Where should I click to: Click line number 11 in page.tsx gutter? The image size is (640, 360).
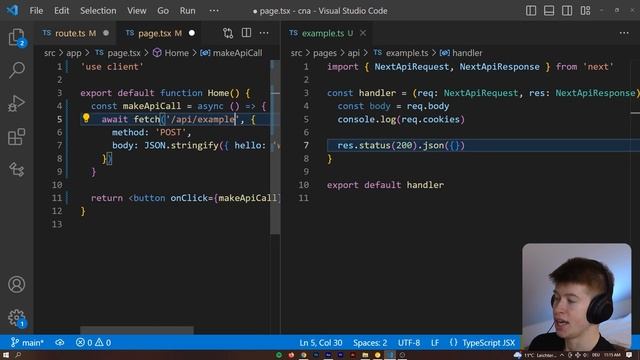(x=57, y=198)
